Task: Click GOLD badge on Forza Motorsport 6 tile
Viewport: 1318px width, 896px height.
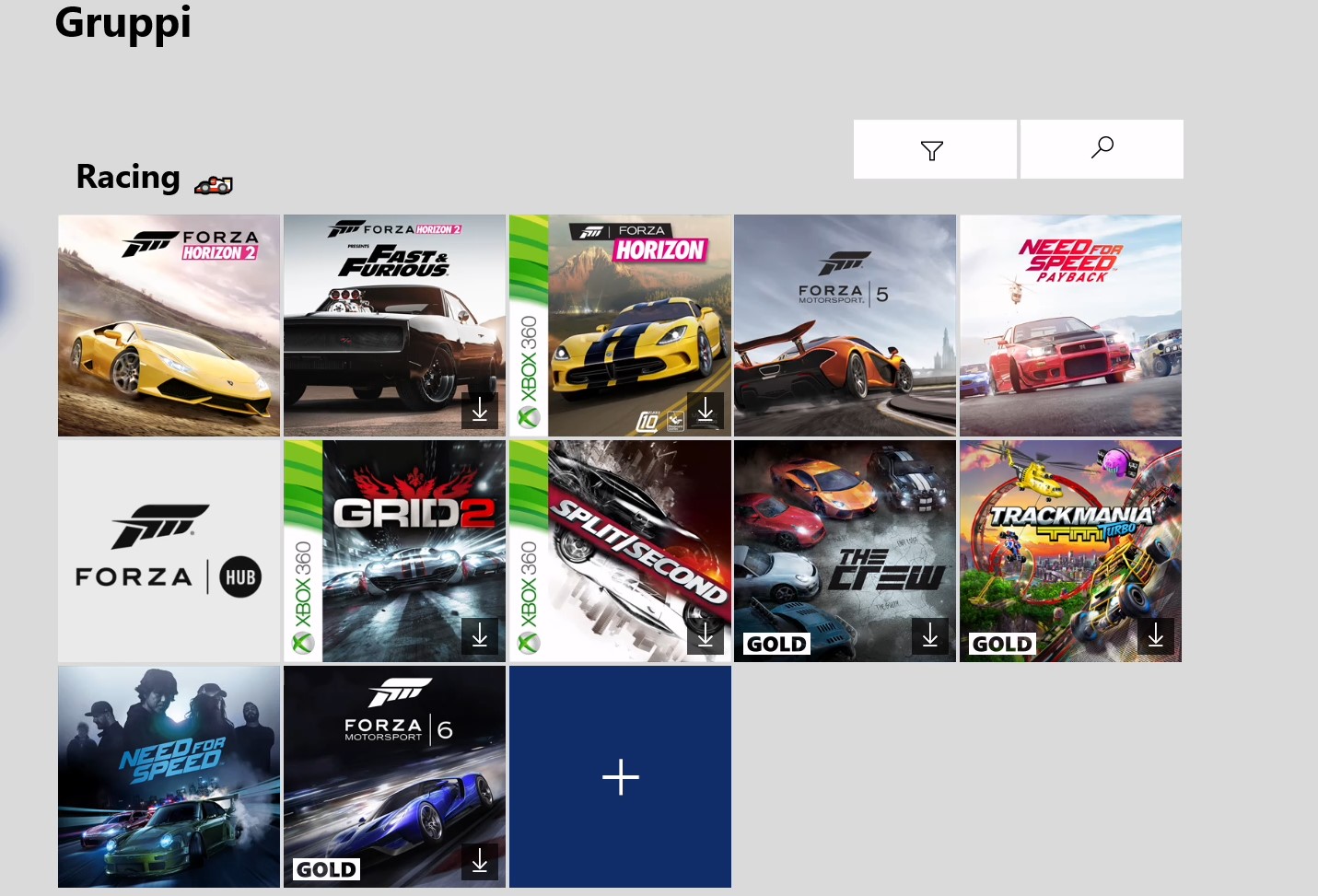Action: pyautogui.click(x=326, y=869)
